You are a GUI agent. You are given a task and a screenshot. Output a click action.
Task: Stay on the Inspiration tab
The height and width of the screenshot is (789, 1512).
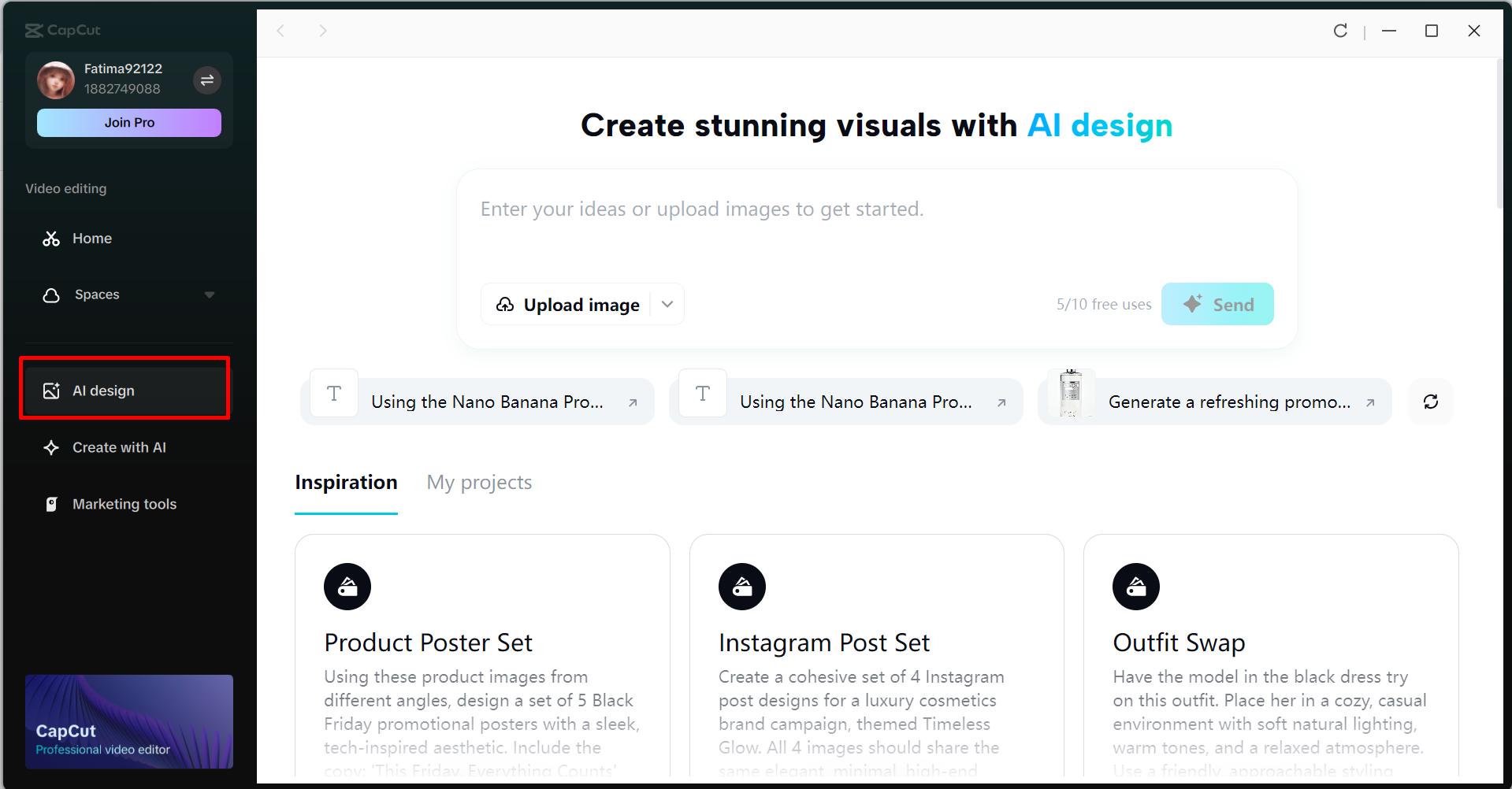(x=346, y=482)
